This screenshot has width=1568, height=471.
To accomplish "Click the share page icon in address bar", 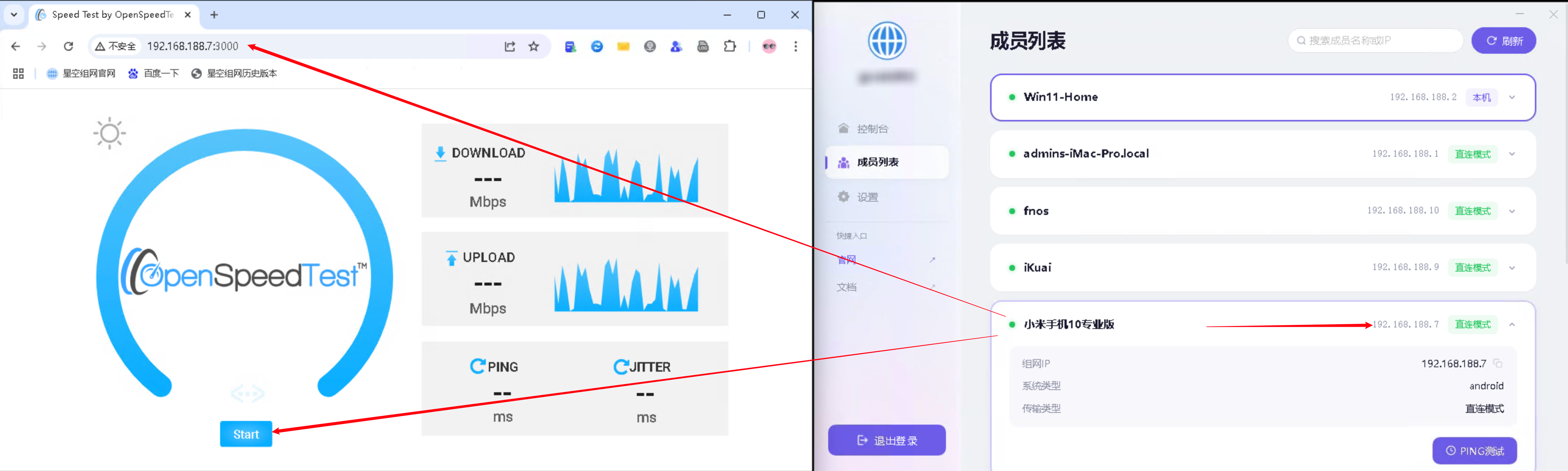I will [x=509, y=46].
